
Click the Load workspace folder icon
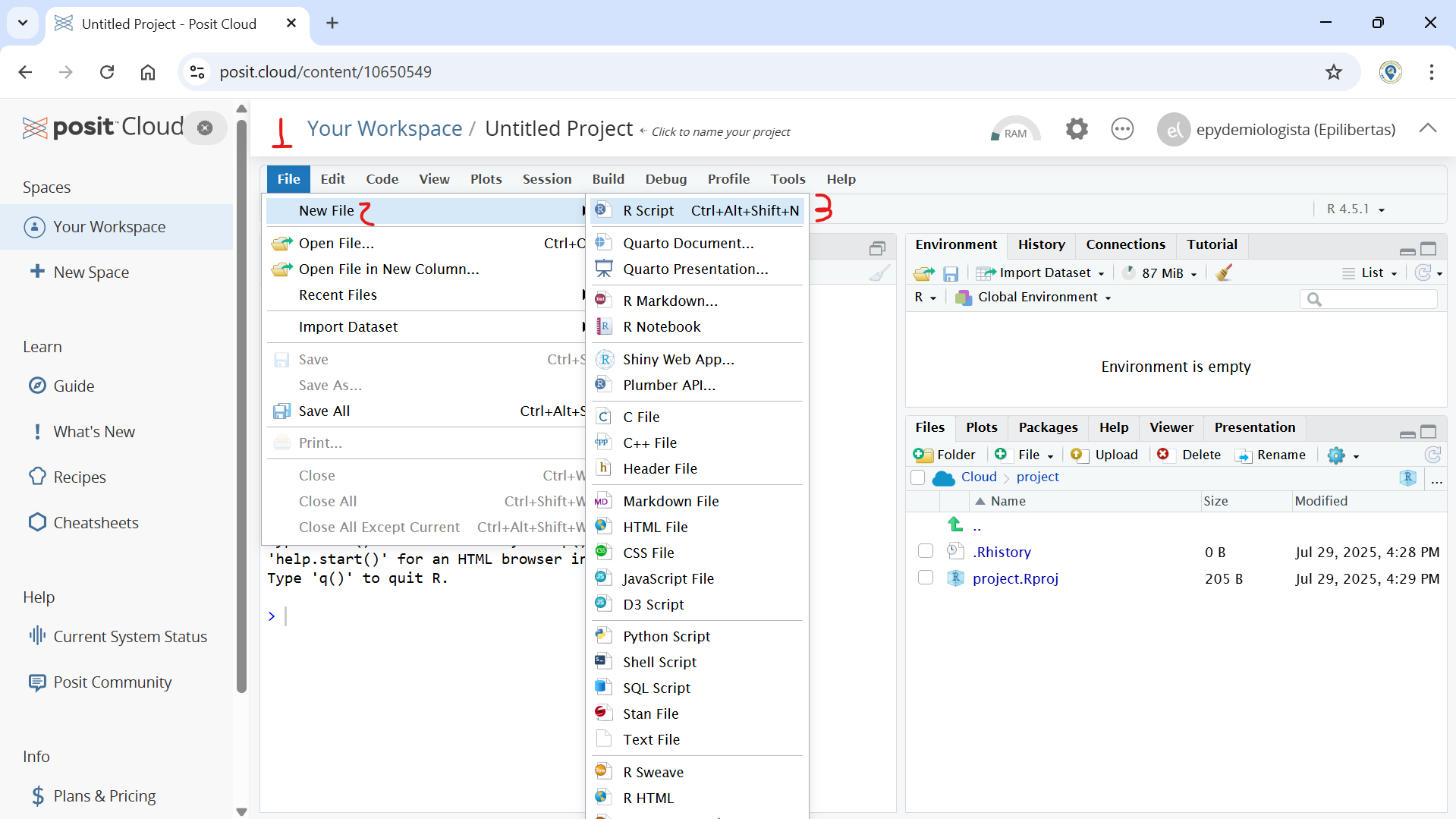tap(923, 273)
